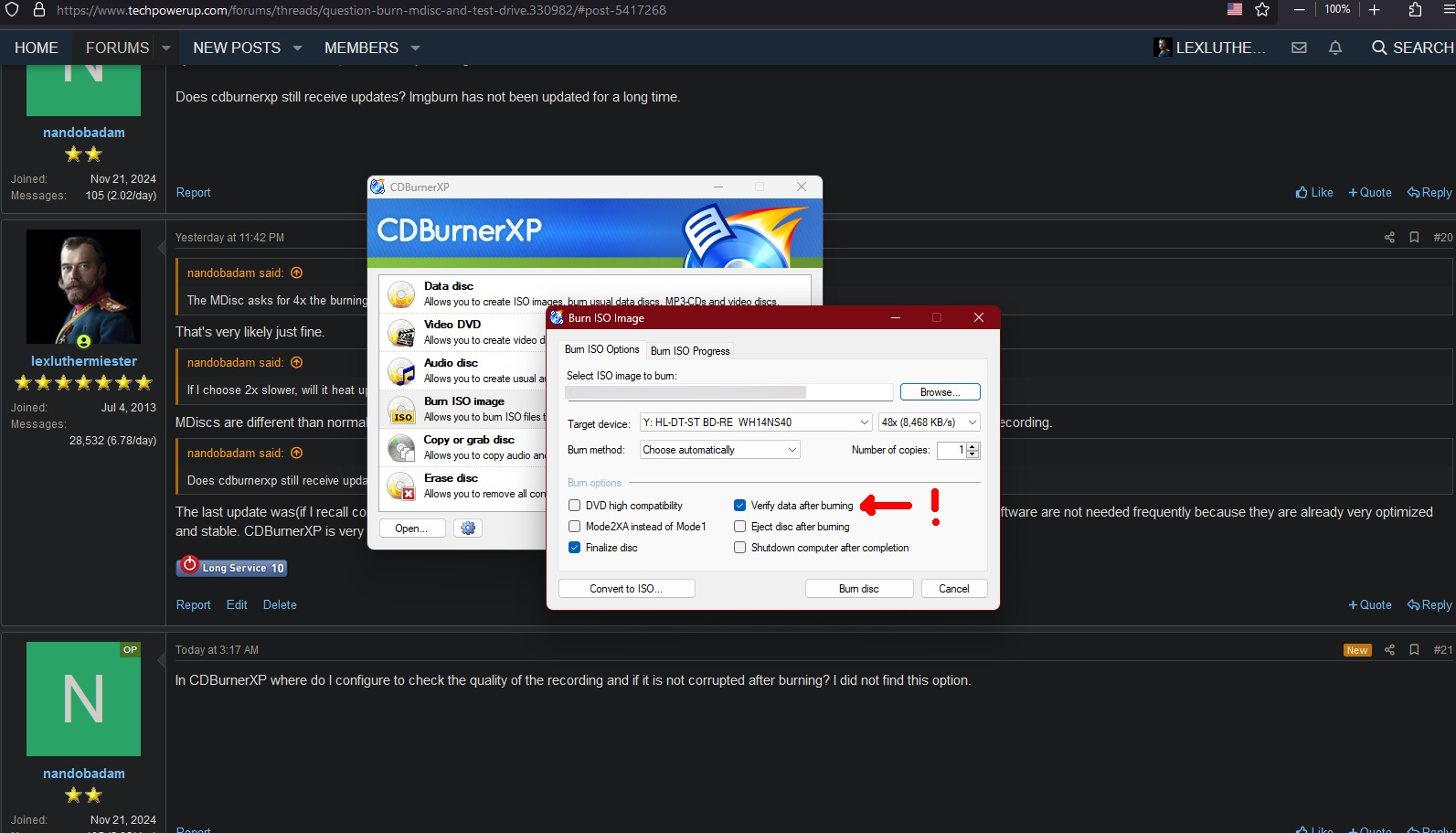
Task: Click Delete link under post #20
Action: (x=280, y=605)
